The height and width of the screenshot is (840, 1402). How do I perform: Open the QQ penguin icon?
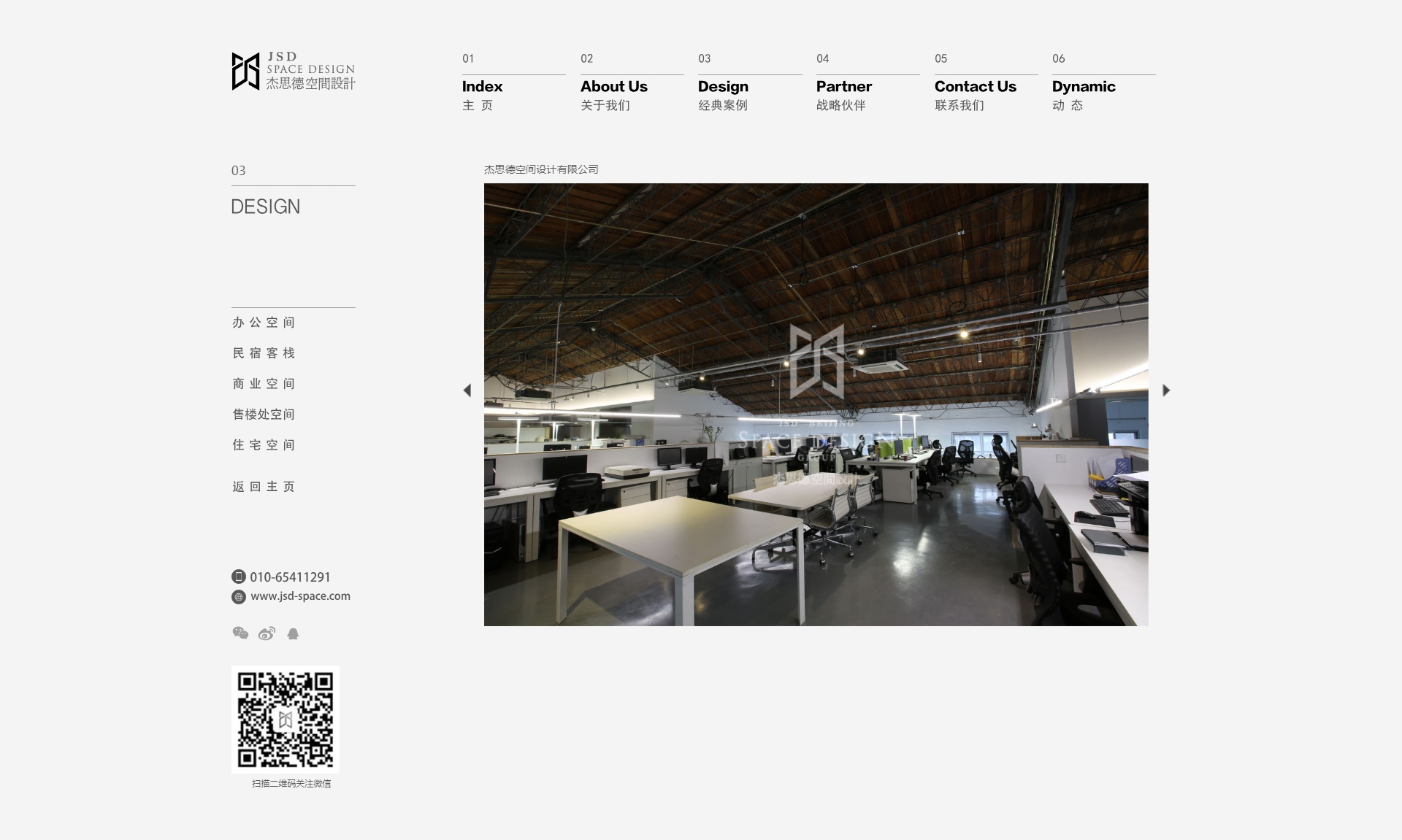[293, 633]
